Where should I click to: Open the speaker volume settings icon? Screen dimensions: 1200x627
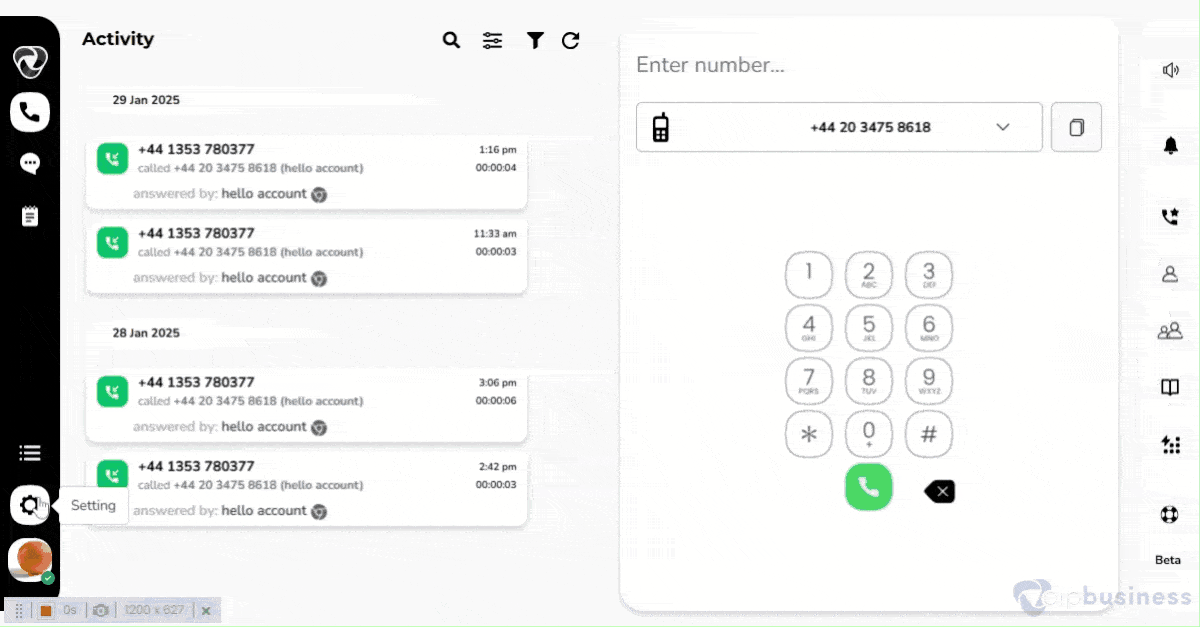[1170, 70]
